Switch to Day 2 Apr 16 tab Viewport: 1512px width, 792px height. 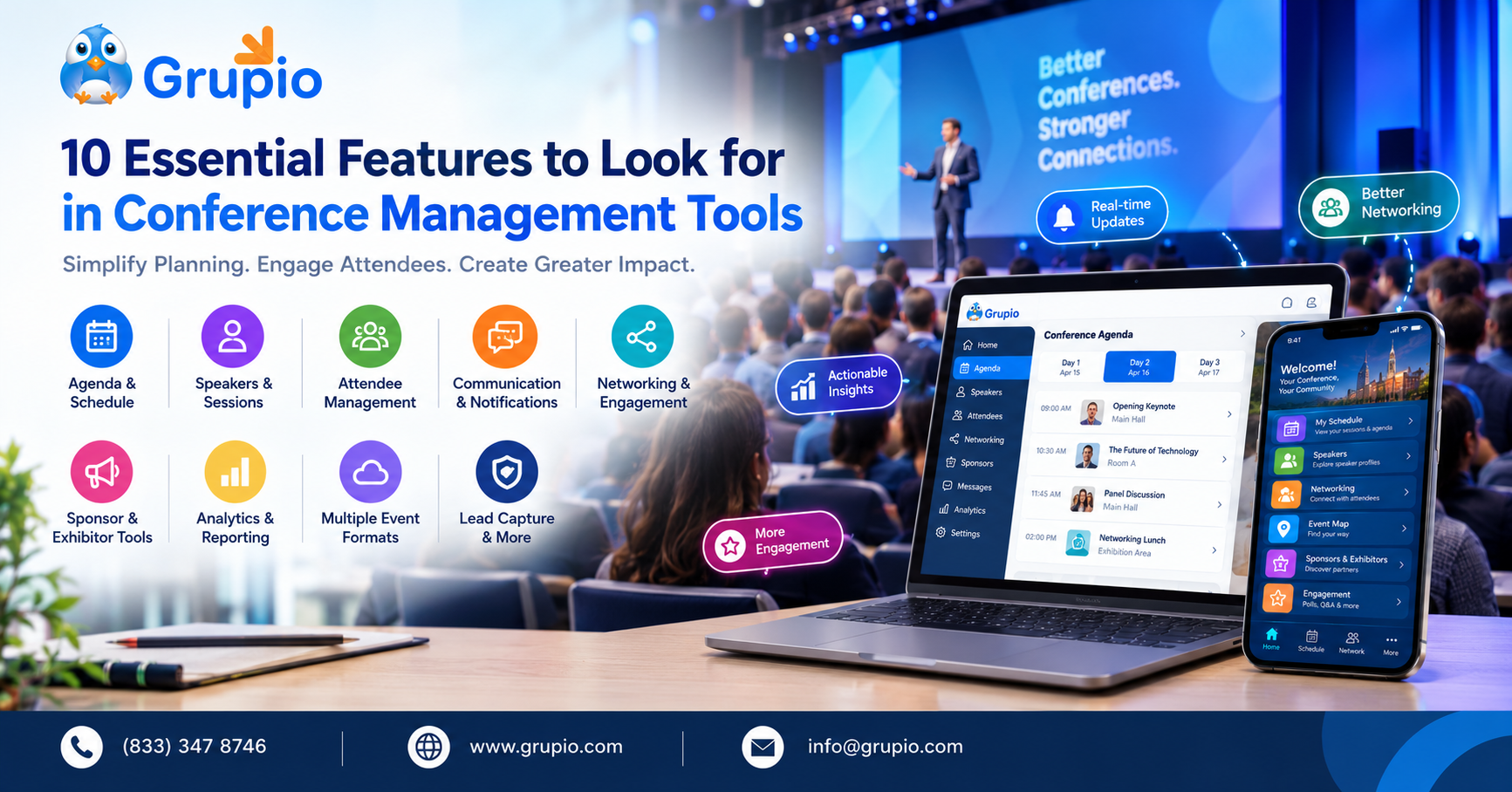[x=1139, y=367]
